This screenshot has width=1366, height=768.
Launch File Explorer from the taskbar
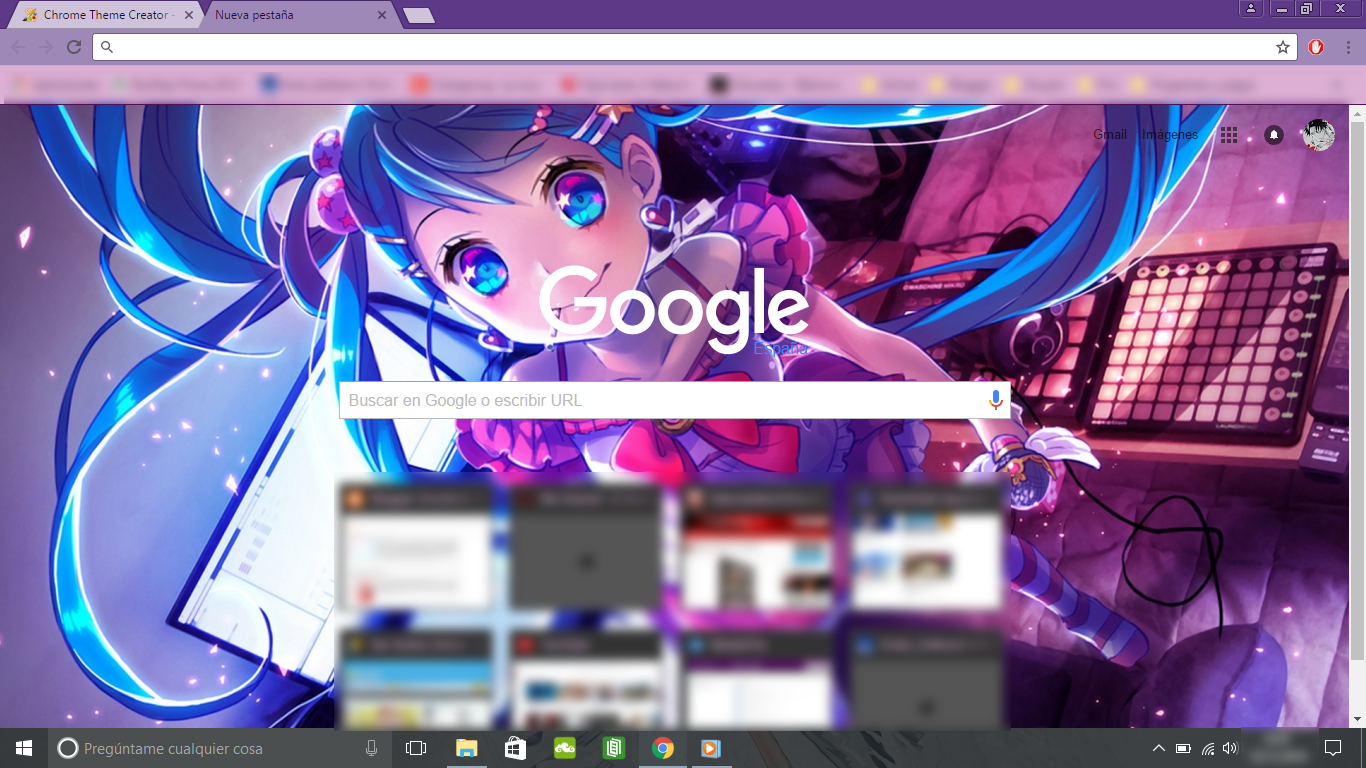tap(466, 748)
